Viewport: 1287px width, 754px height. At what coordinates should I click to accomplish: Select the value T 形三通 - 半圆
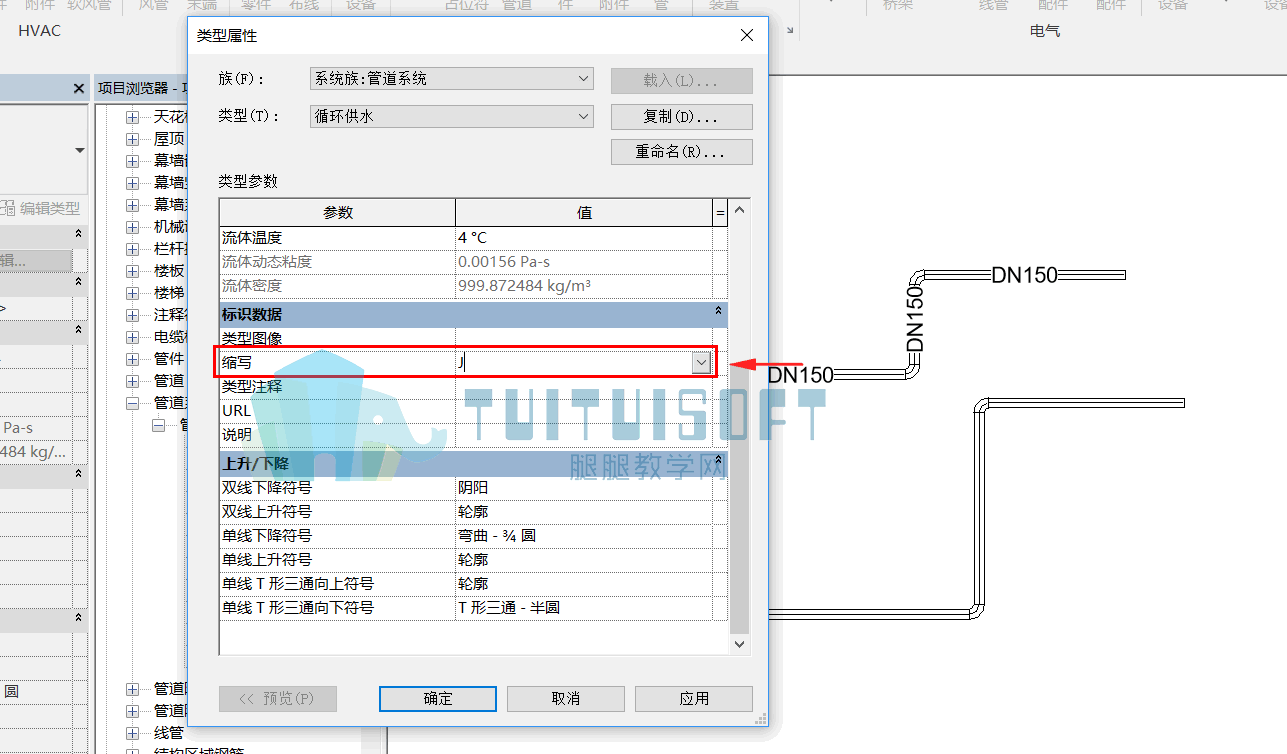pos(584,608)
